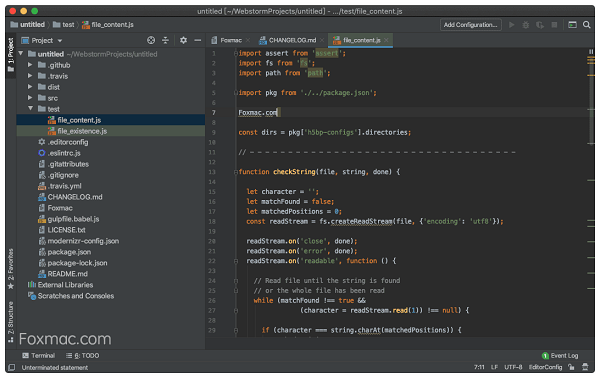Expand the dist folder
This screenshot has height=378, width=600.
(x=30, y=87)
